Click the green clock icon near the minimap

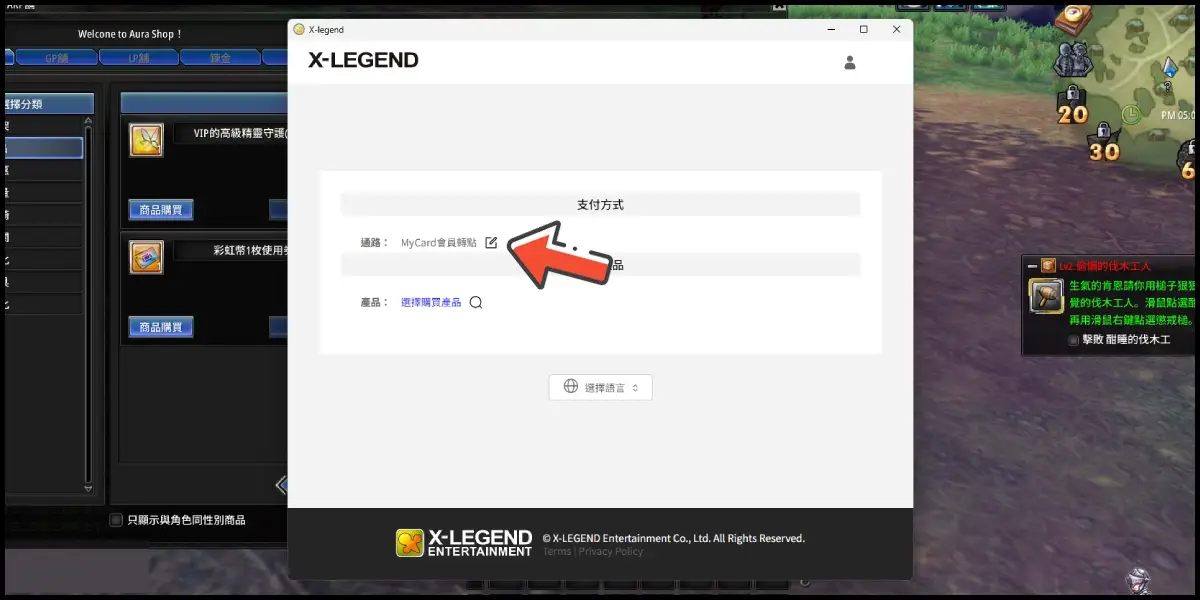pos(1131,114)
